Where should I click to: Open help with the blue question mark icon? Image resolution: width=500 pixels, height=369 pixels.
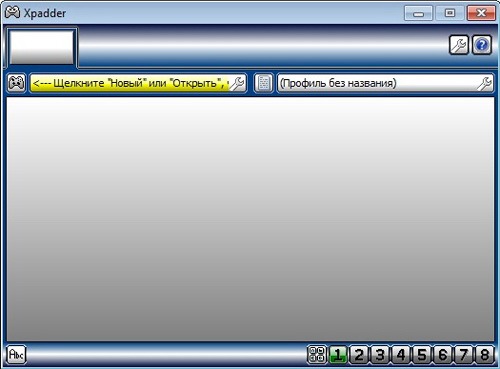482,45
